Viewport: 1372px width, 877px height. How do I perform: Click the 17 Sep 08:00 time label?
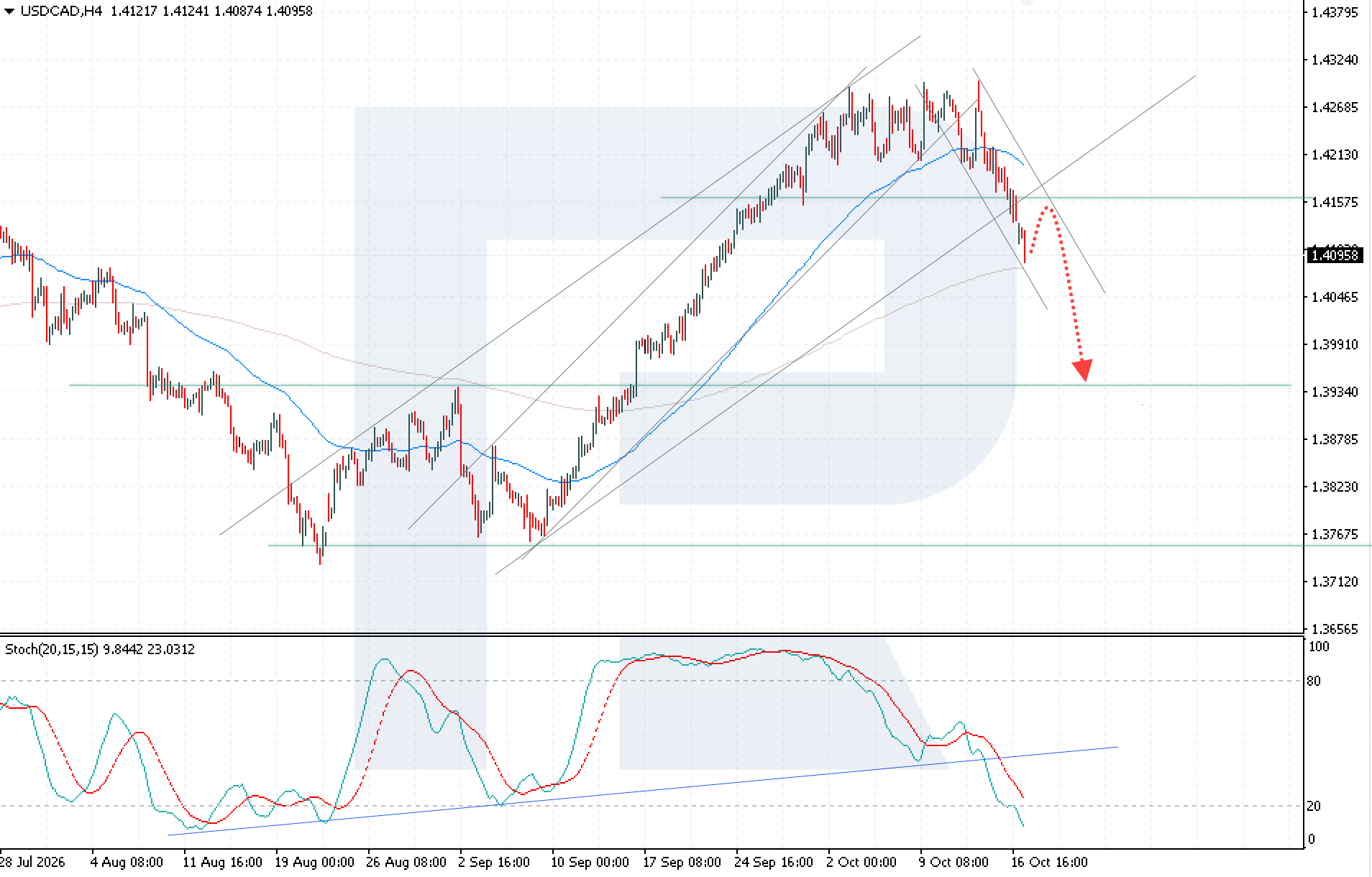pos(682,862)
